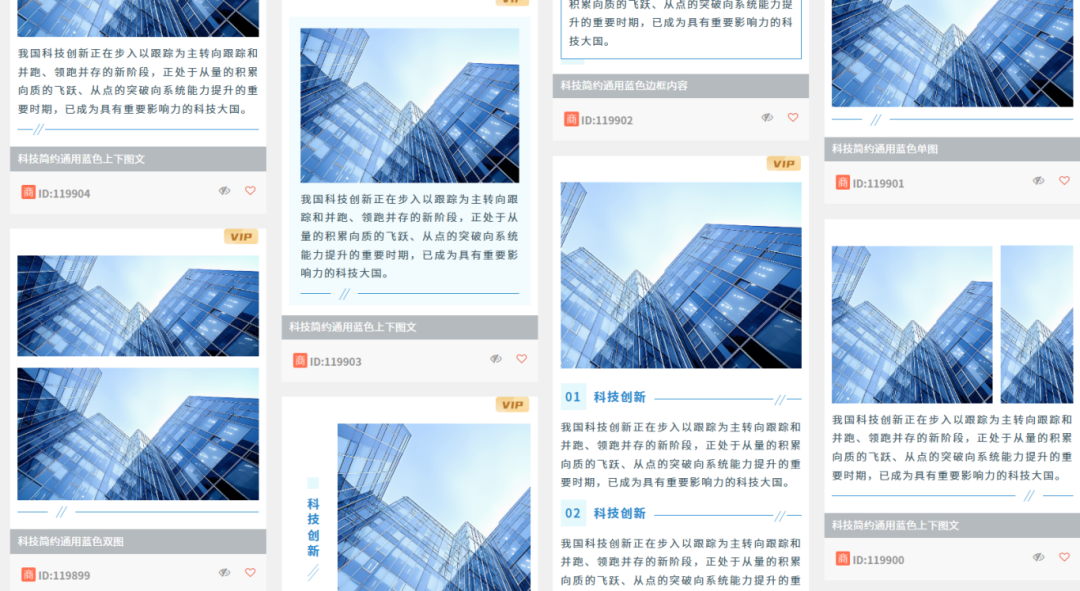Image resolution: width=1080 pixels, height=591 pixels.
Task: Click the 商 badge next to ID:119901
Action: point(841,181)
